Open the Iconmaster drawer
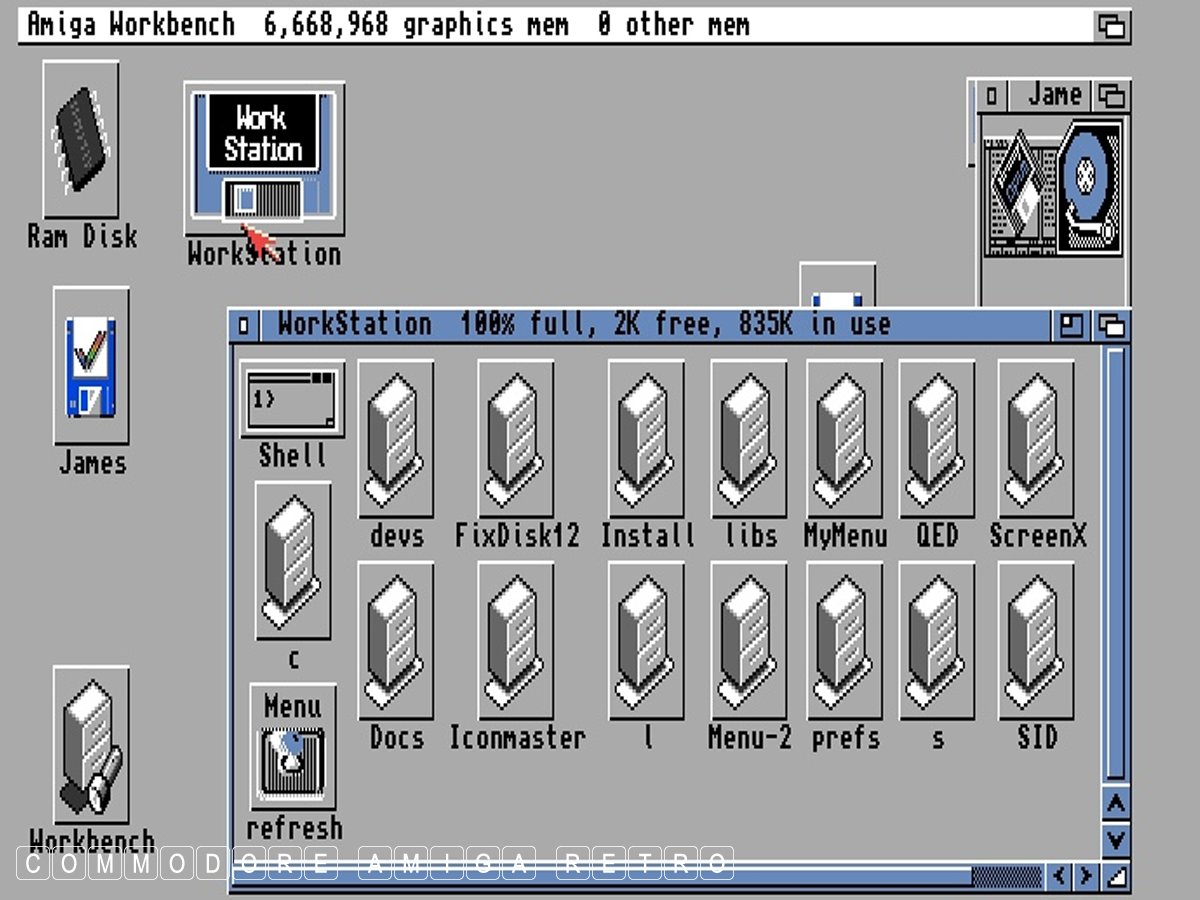Screen dimensions: 1200x900 pyautogui.click(x=516, y=640)
